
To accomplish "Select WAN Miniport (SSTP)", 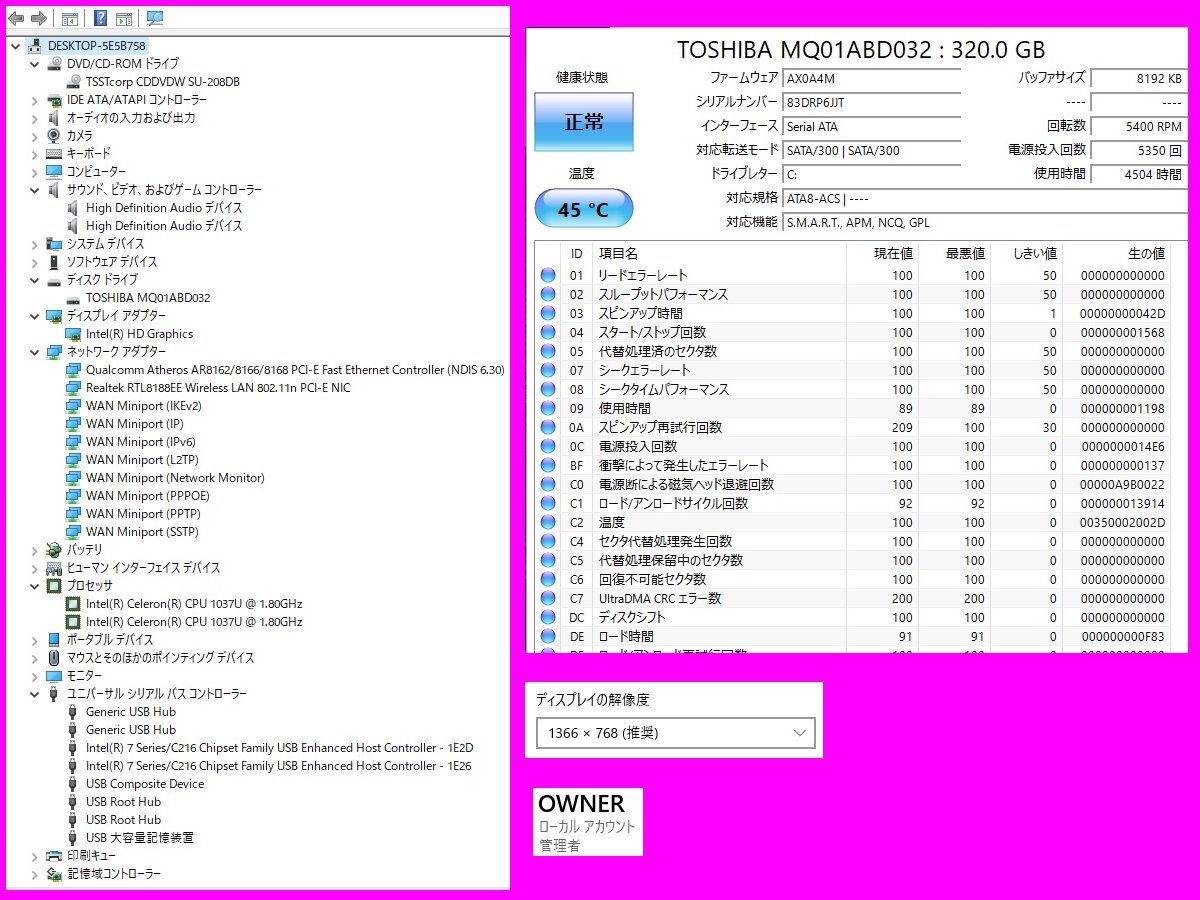I will pos(141,531).
